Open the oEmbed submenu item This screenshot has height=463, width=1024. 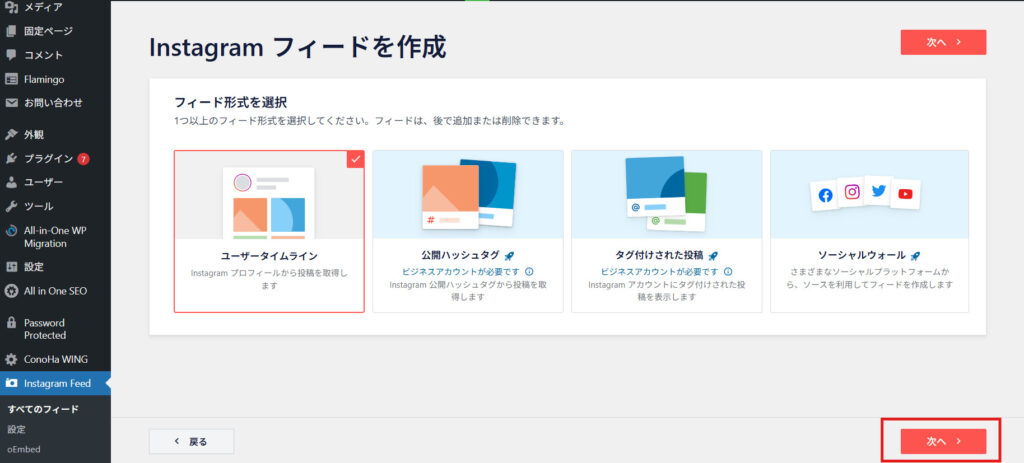tap(22, 449)
